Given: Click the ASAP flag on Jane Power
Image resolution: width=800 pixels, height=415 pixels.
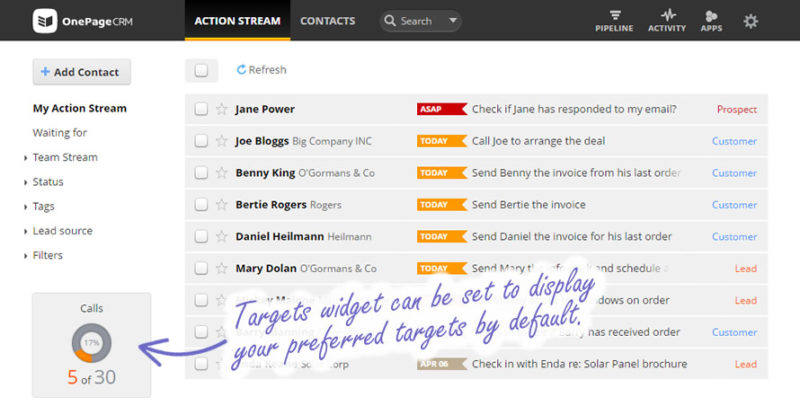Looking at the screenshot, I should [442, 109].
